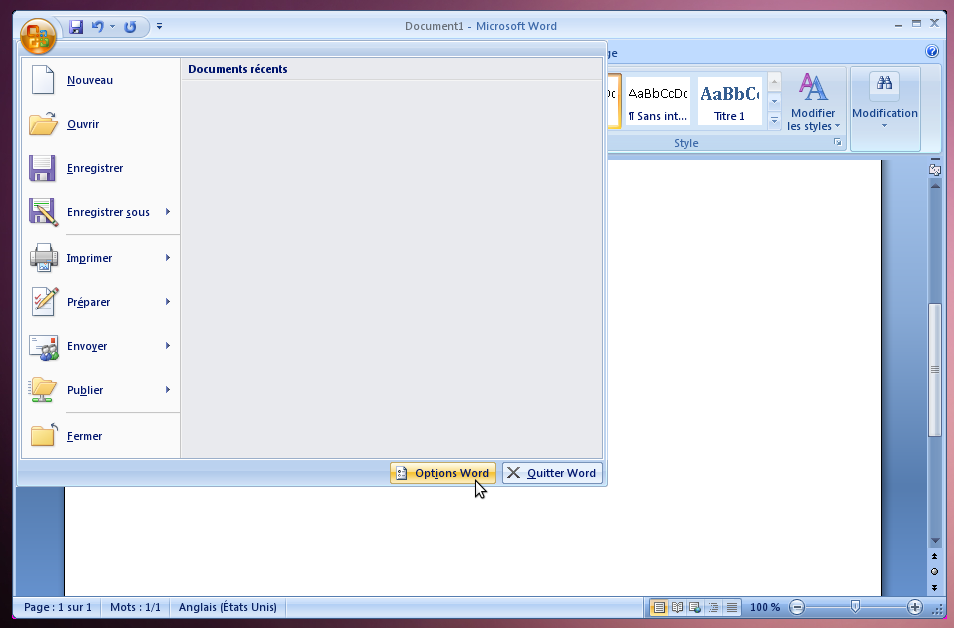Click the Préparer menu entry

tap(101, 302)
